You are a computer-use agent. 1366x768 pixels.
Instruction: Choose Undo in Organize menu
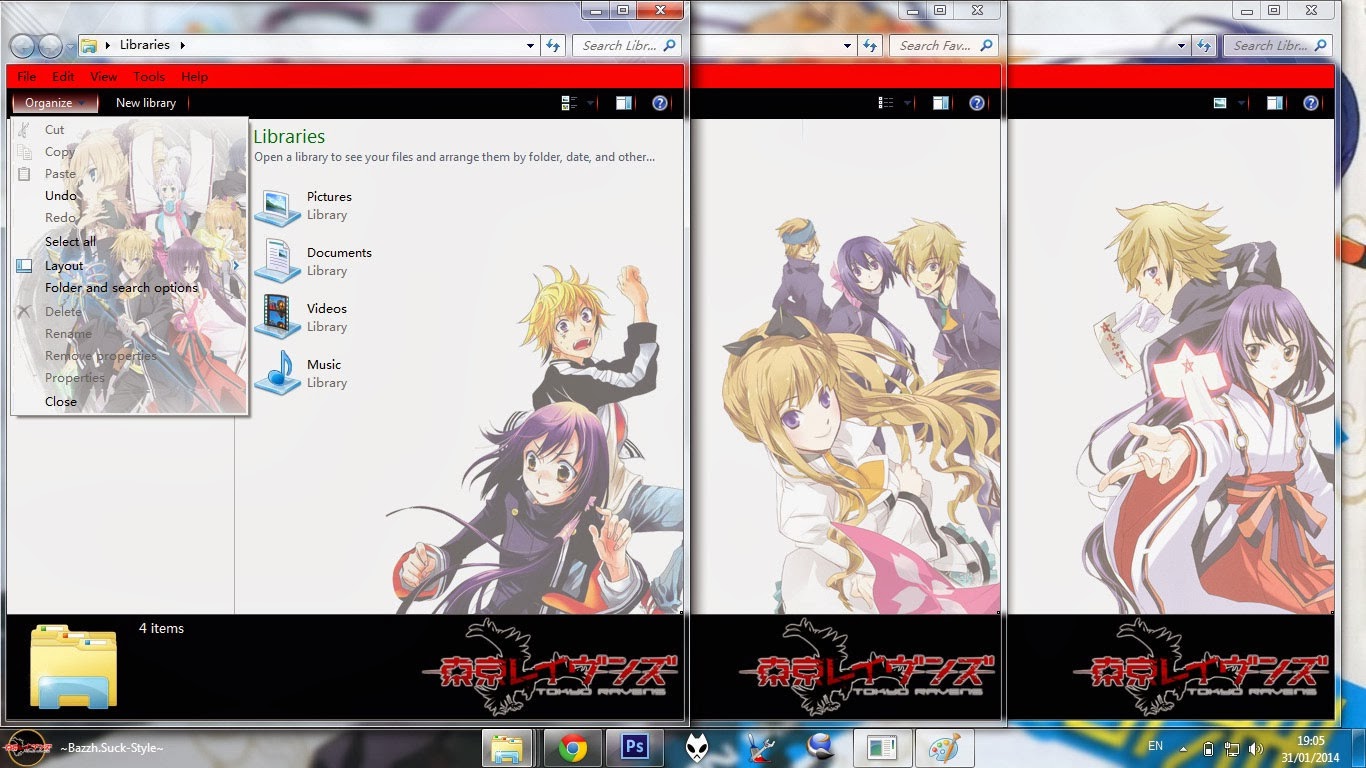pos(128,196)
